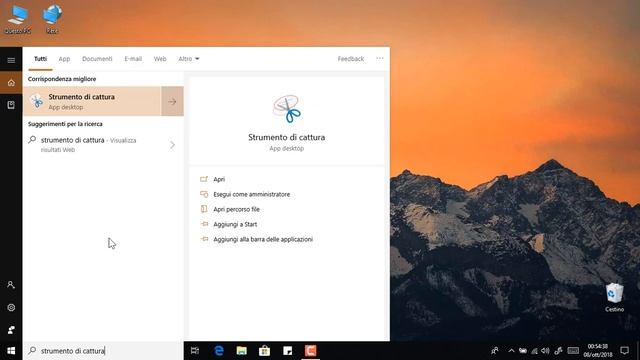Image resolution: width=640 pixels, height=360 pixels.
Task: Show hidden system tray icons
Action: tap(511, 351)
